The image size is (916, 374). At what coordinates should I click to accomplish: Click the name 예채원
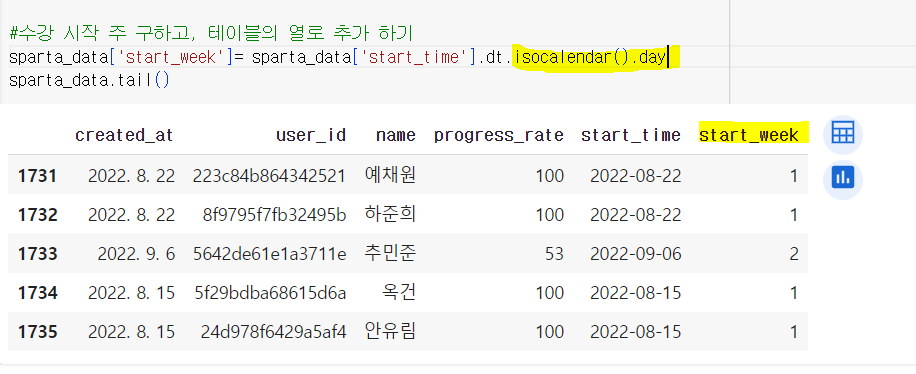[x=390, y=175]
